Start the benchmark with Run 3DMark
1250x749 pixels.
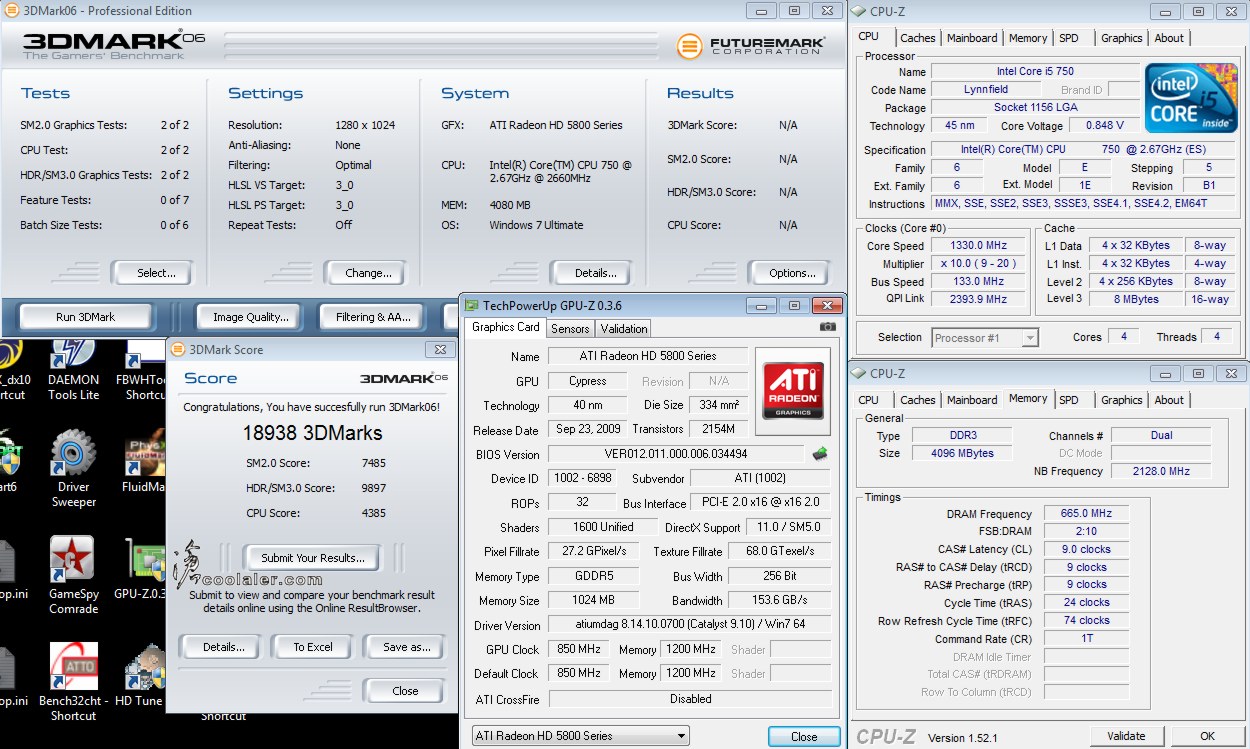[85, 317]
